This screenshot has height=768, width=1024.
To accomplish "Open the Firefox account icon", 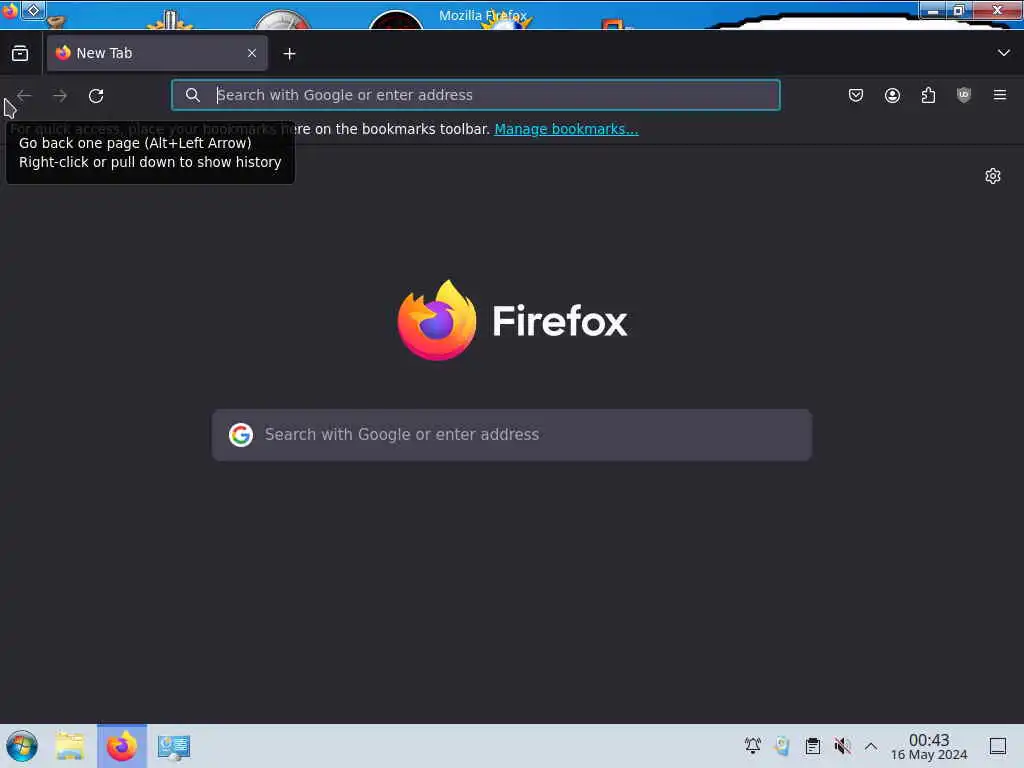I will (892, 95).
